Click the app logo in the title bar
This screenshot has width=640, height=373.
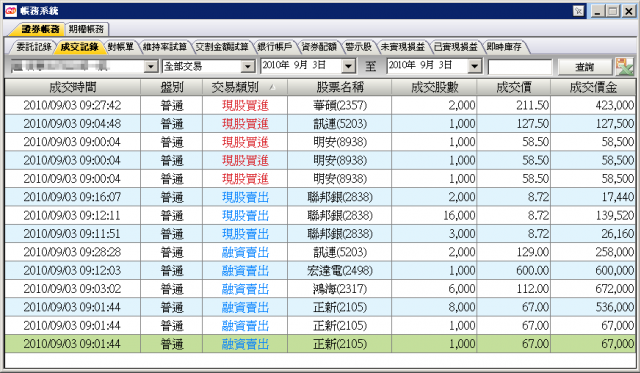11,11
